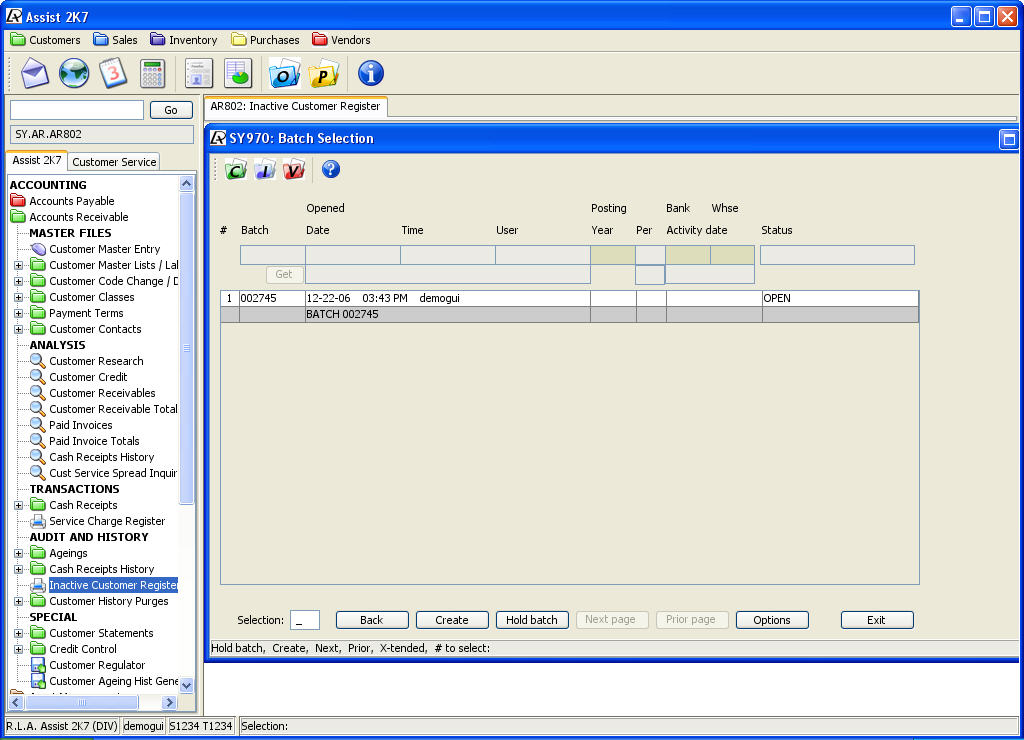Click the red V folder icon

click(x=293, y=170)
